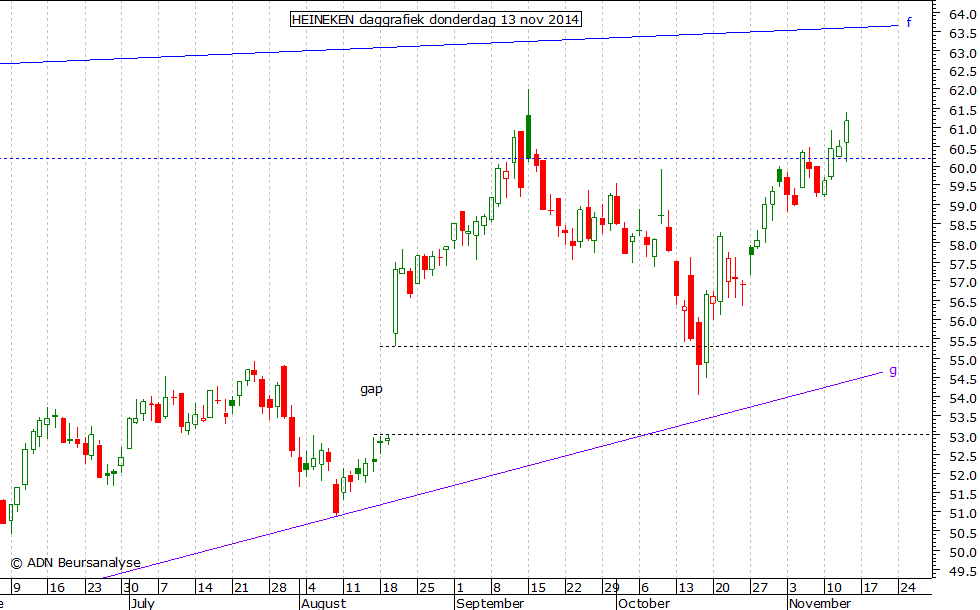Select the date label 7 on the time axis

[x=164, y=588]
